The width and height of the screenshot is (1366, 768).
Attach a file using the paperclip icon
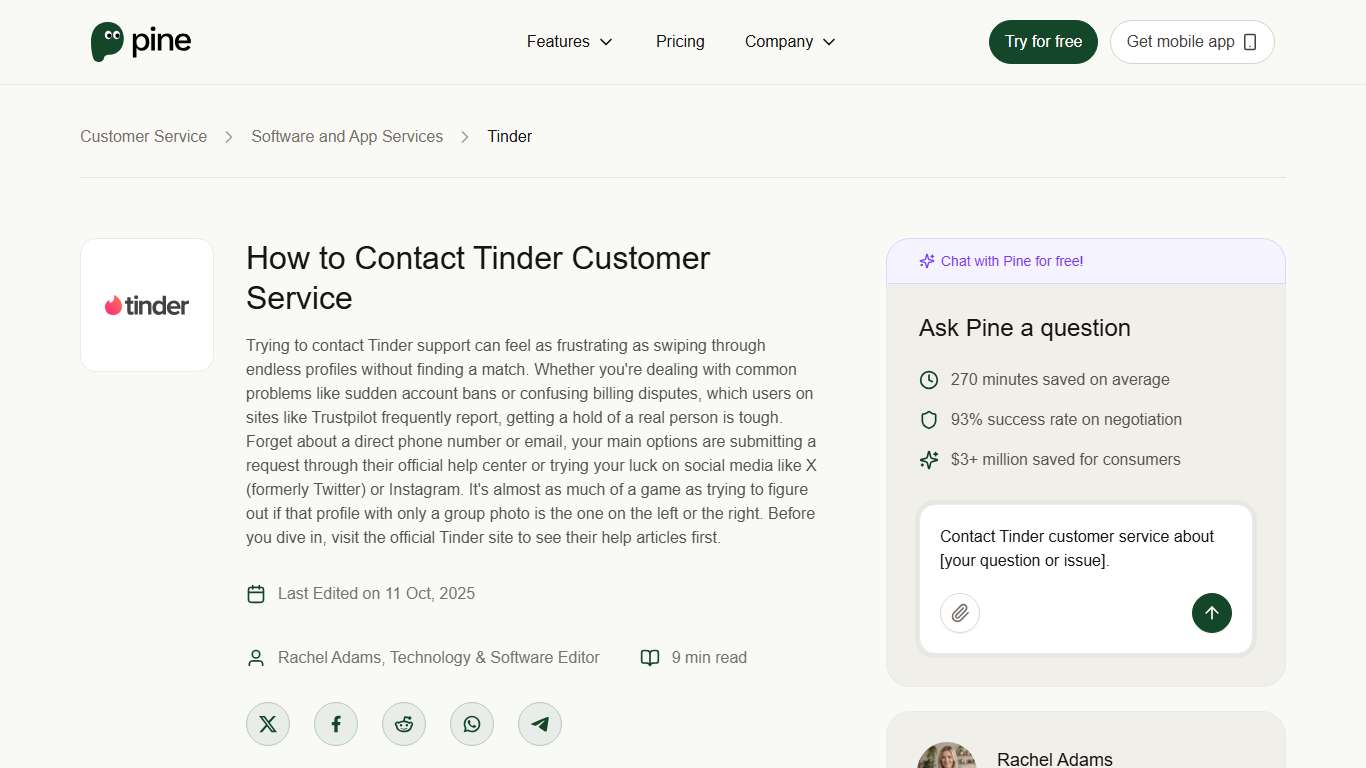tap(959, 613)
